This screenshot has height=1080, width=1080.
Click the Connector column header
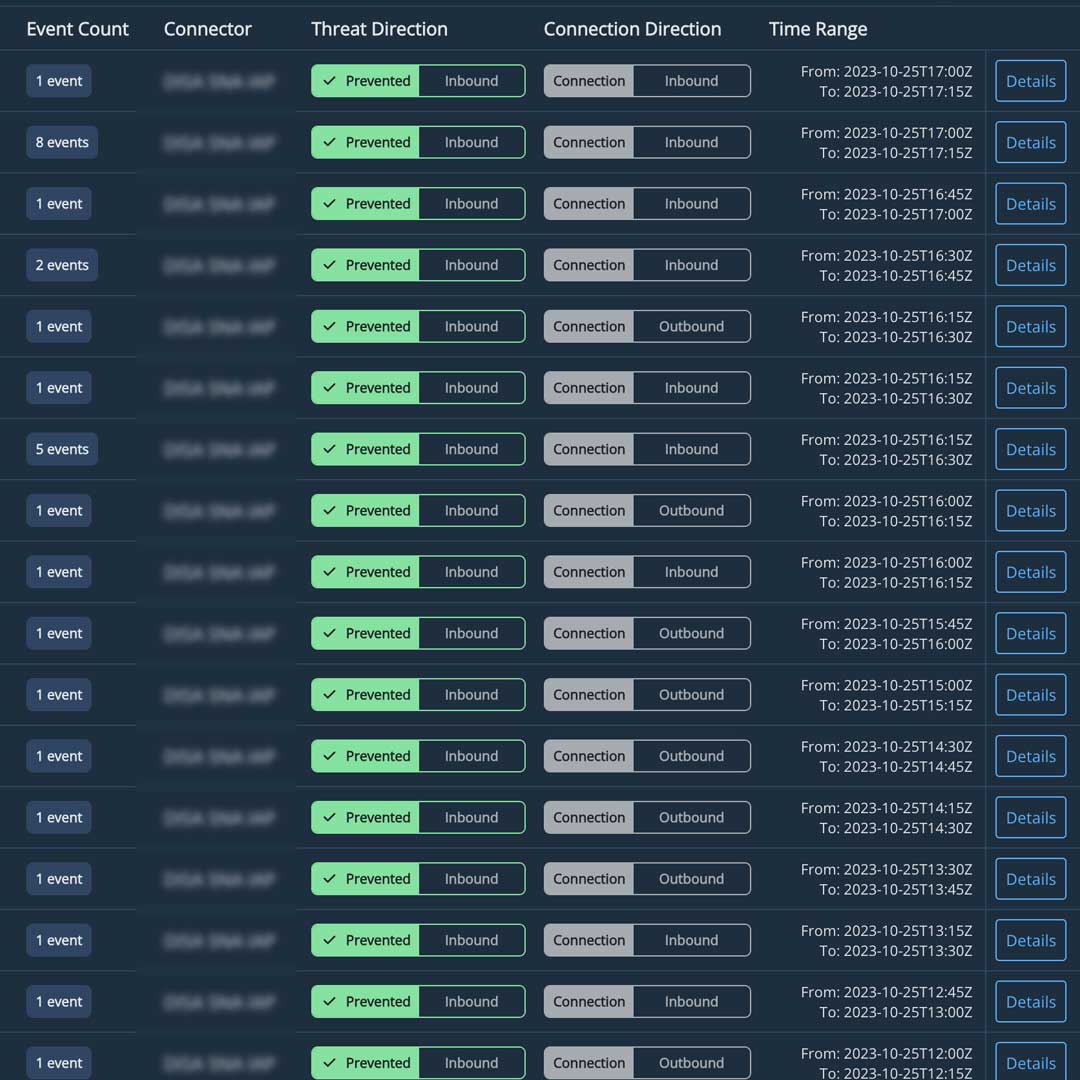pyautogui.click(x=207, y=29)
